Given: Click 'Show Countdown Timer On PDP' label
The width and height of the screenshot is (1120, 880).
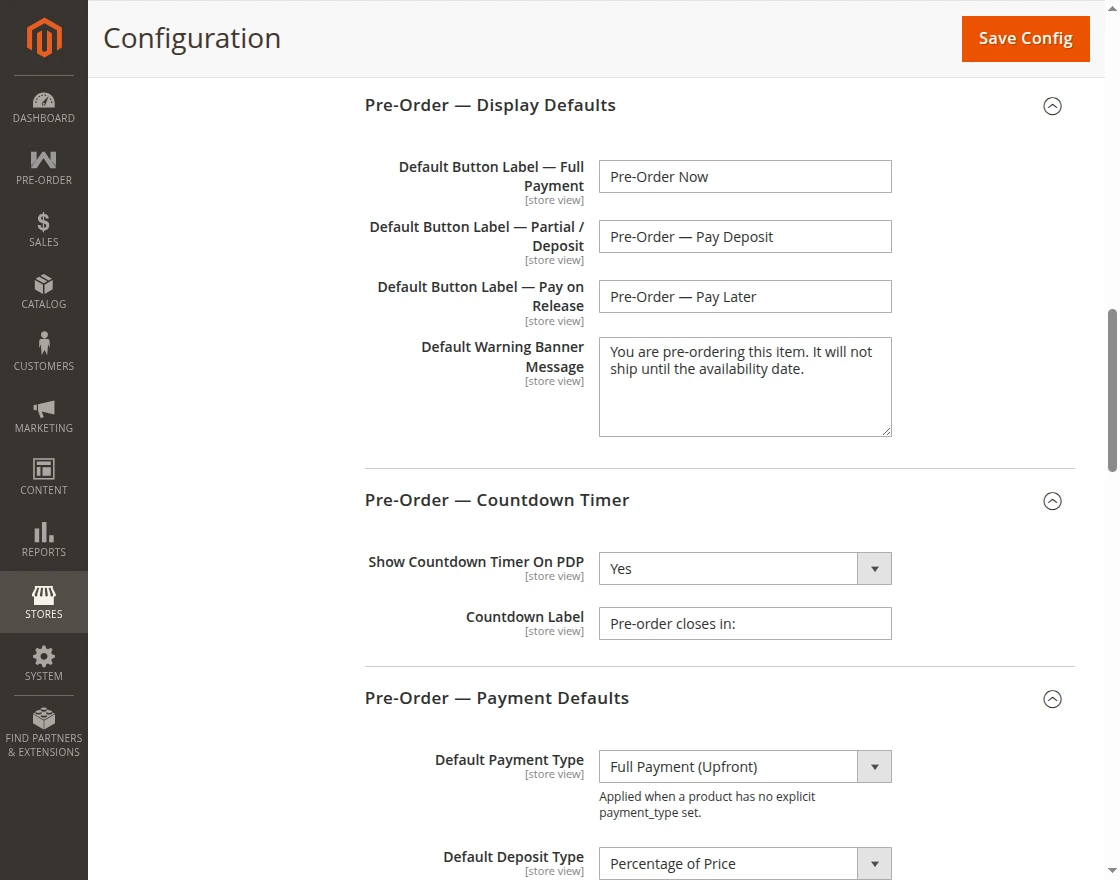Looking at the screenshot, I should [476, 561].
